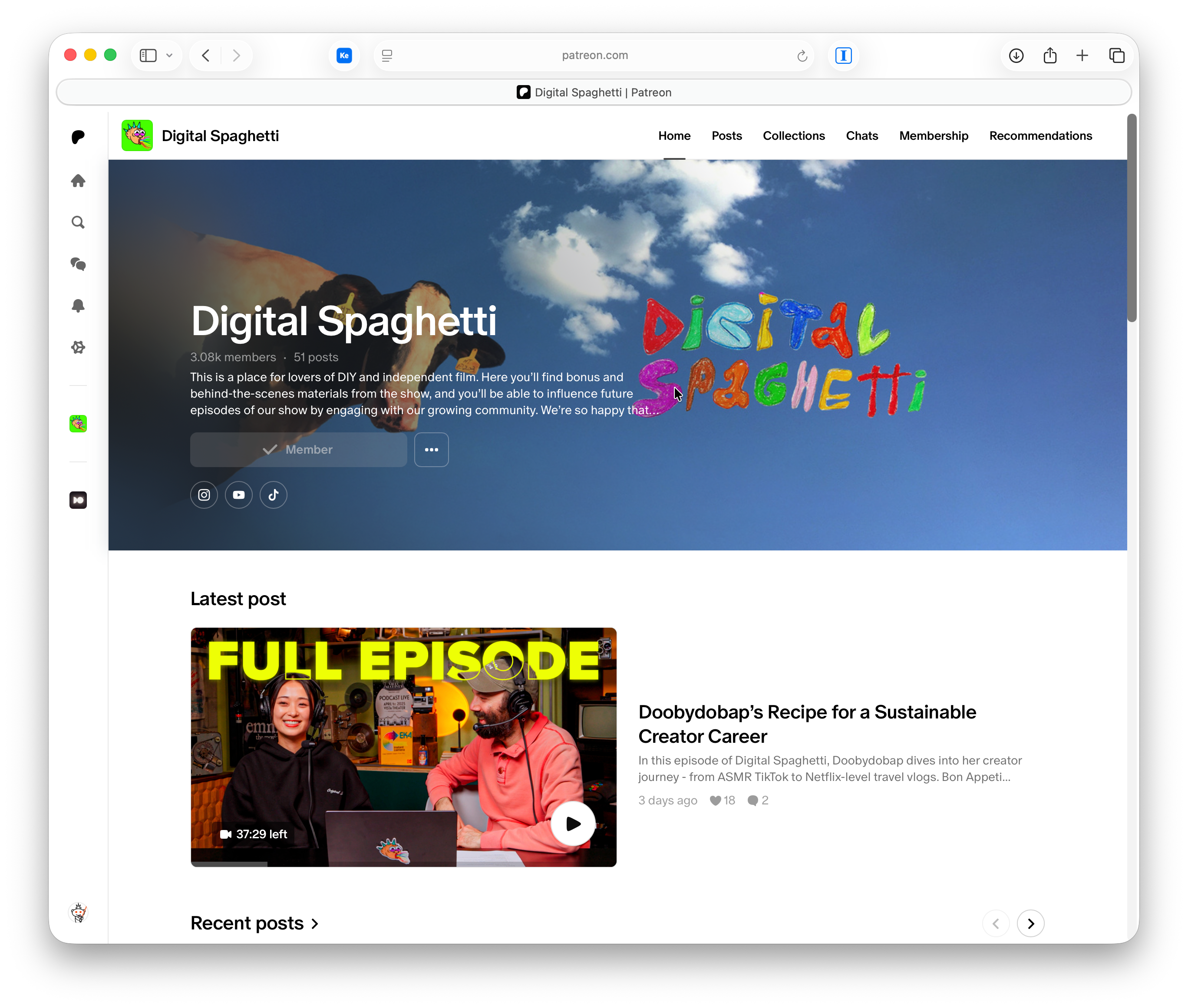
Task: Go forward in Safari history
Action: click(x=236, y=56)
